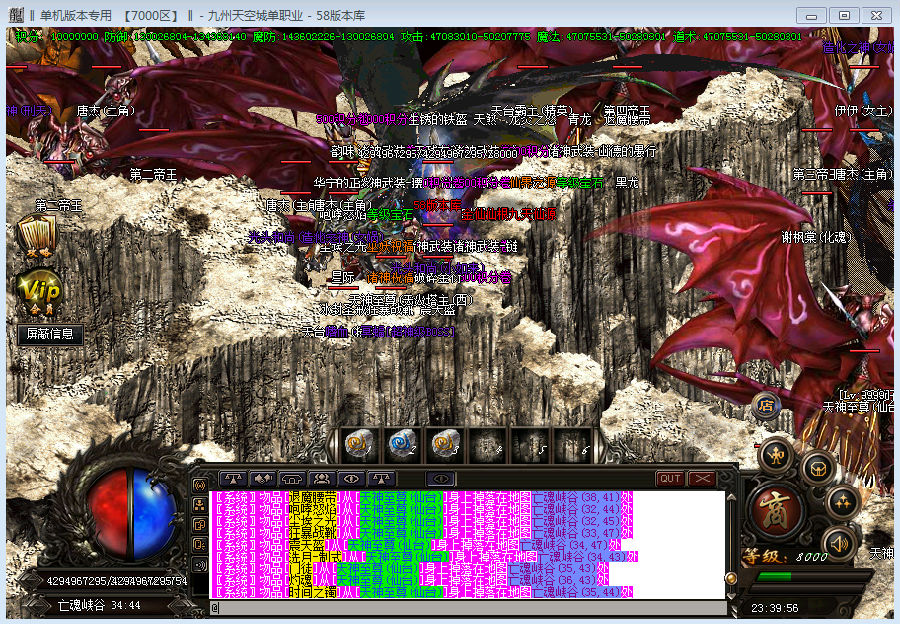Click the chat line mentioning 灼魂

click(x=410, y=580)
